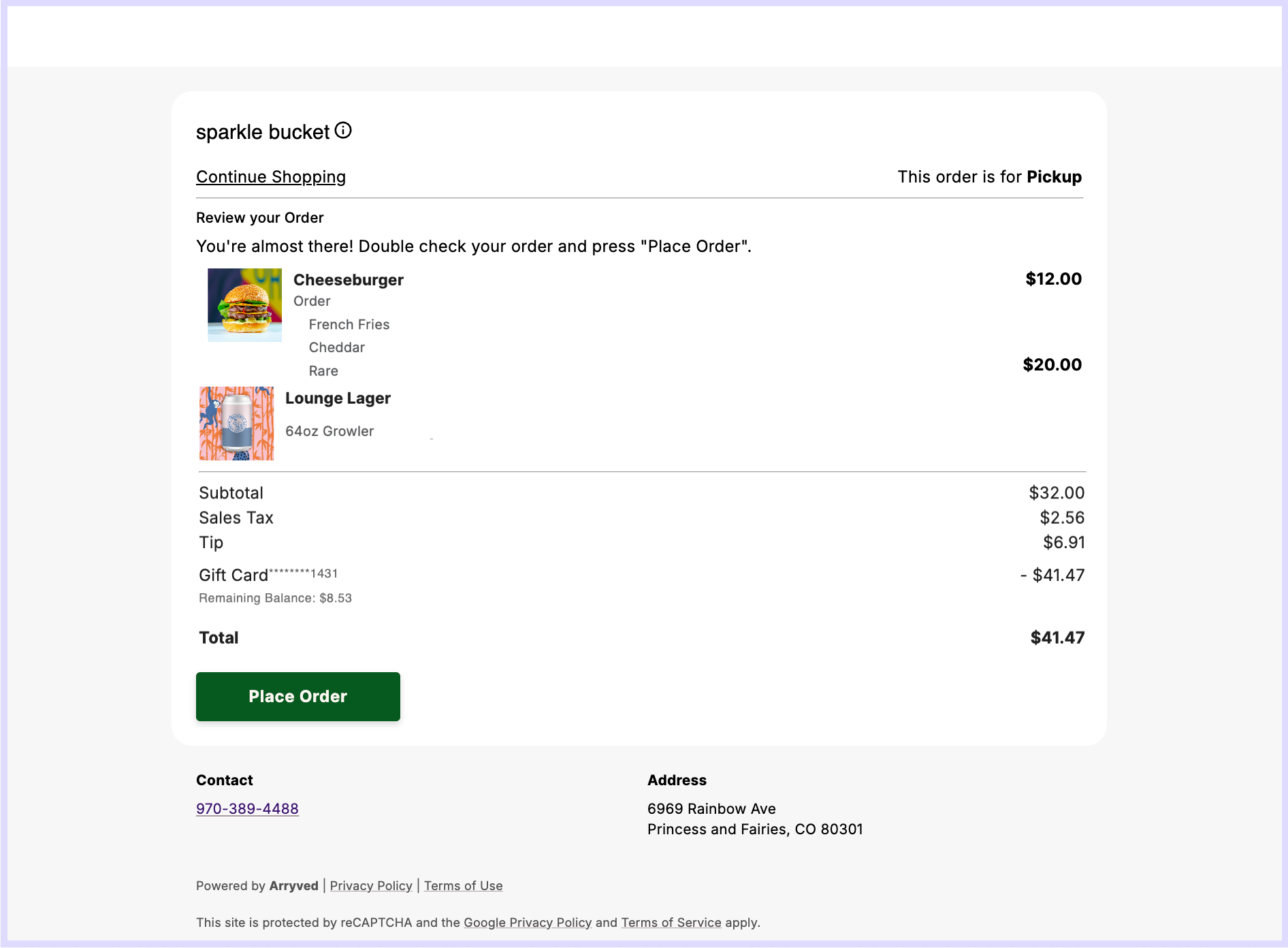
Task: Open Google's Terms of Service link
Action: coord(671,923)
